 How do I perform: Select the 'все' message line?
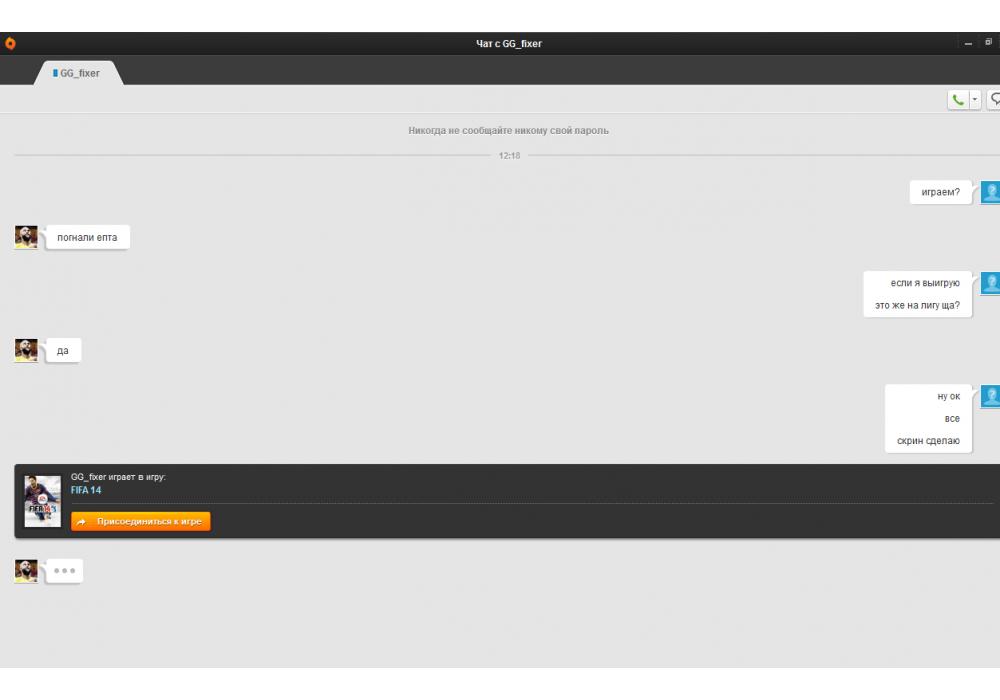pos(952,419)
